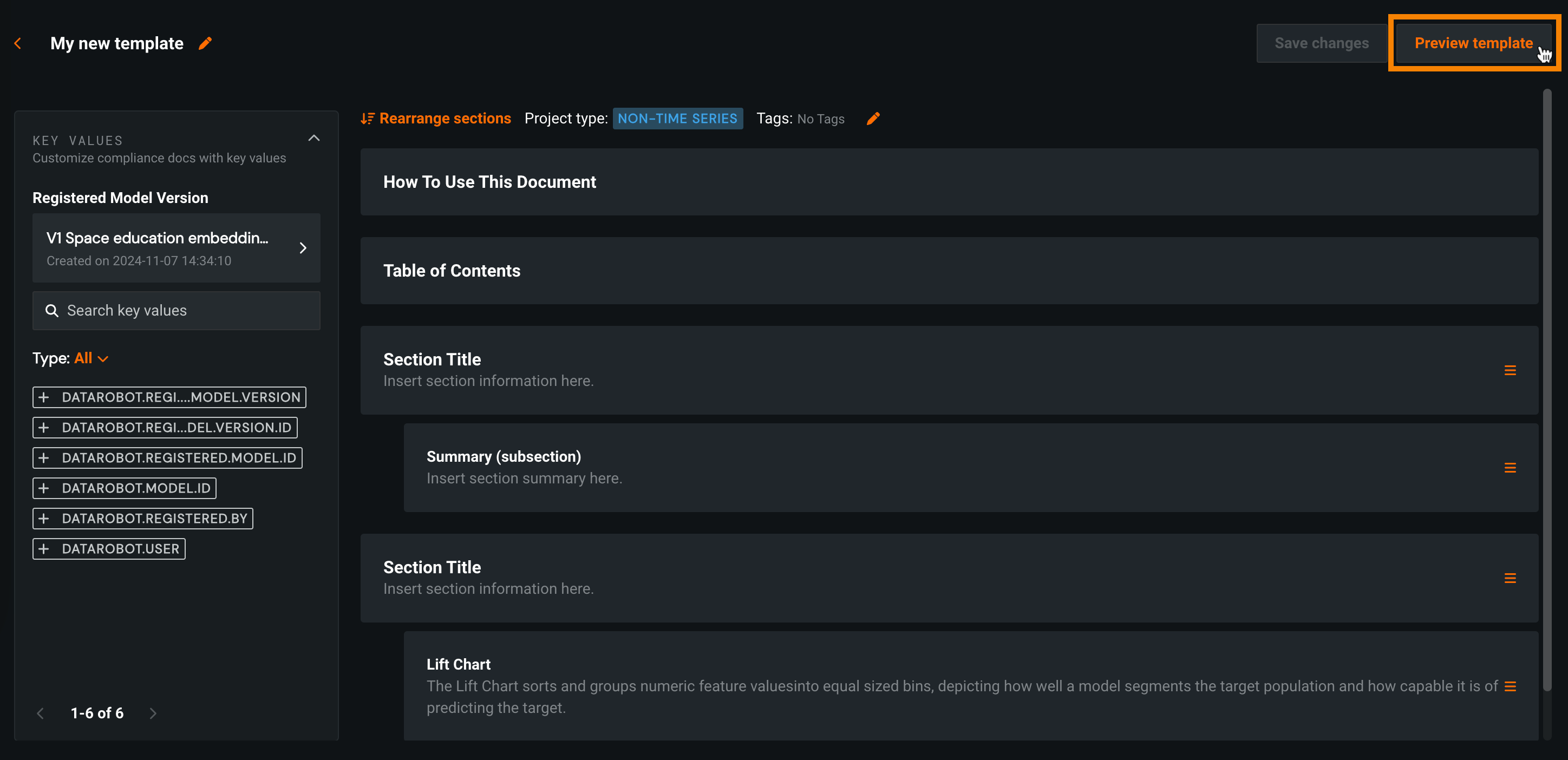This screenshot has width=1568, height=760.
Task: Edit template name with pencil icon
Action: point(205,43)
